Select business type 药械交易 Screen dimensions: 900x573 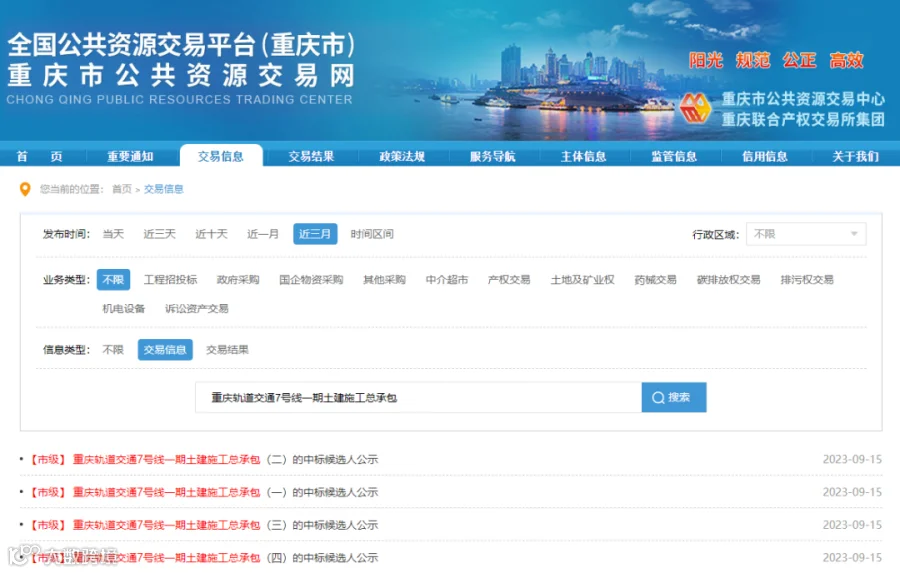point(655,280)
